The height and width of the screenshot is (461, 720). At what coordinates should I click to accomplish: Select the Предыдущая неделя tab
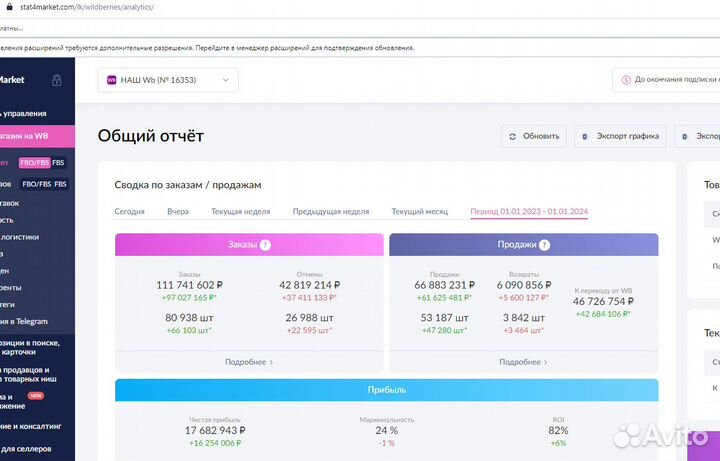330,211
